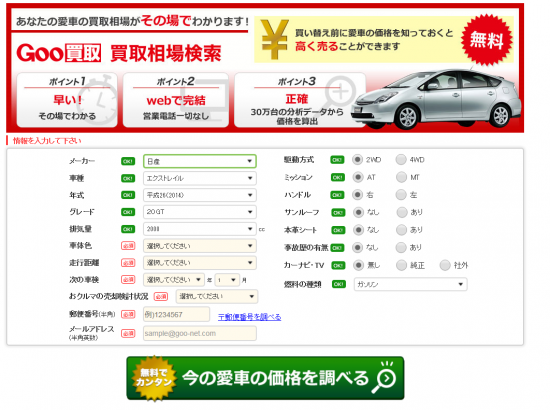Image resolution: width=550 pixels, height=410 pixels.
Task: Click the 情報を入力して下さい heading
Action: pos(47,141)
